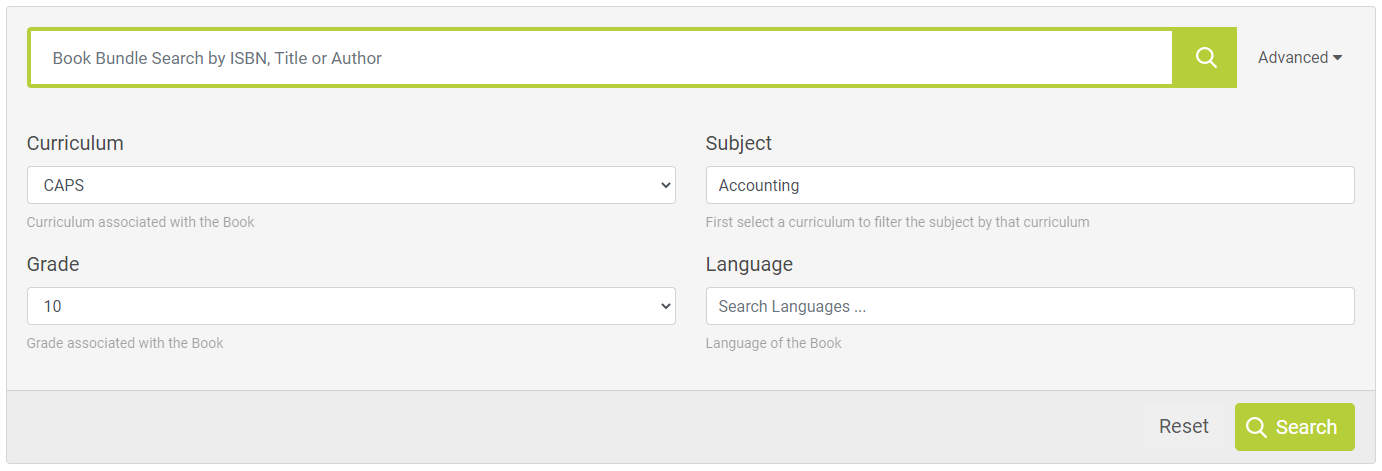Viewport: 1382px width, 471px height.
Task: Click the Curriculum field label
Action: click(75, 144)
